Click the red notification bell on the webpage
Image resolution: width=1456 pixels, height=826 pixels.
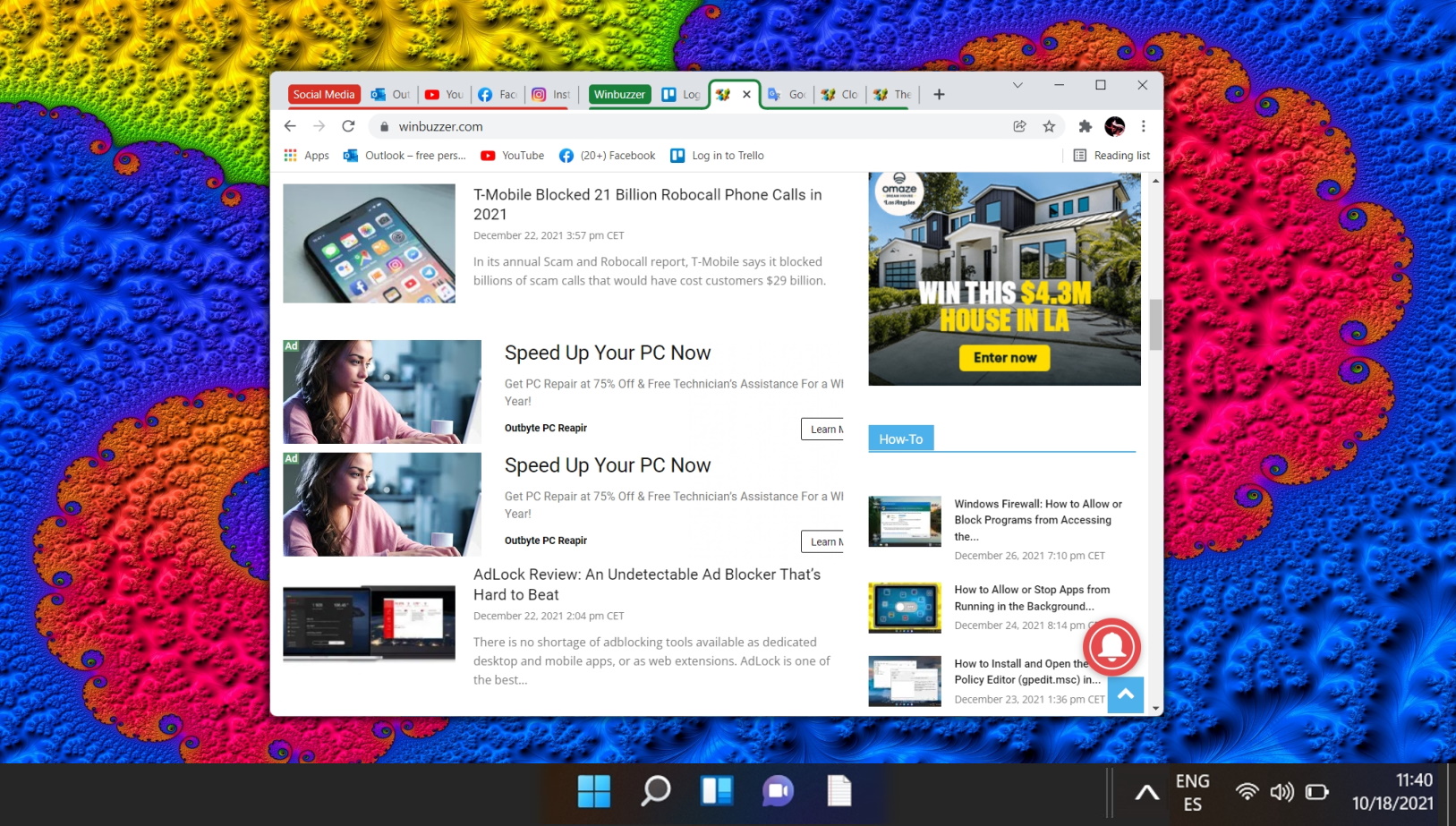(x=1111, y=647)
